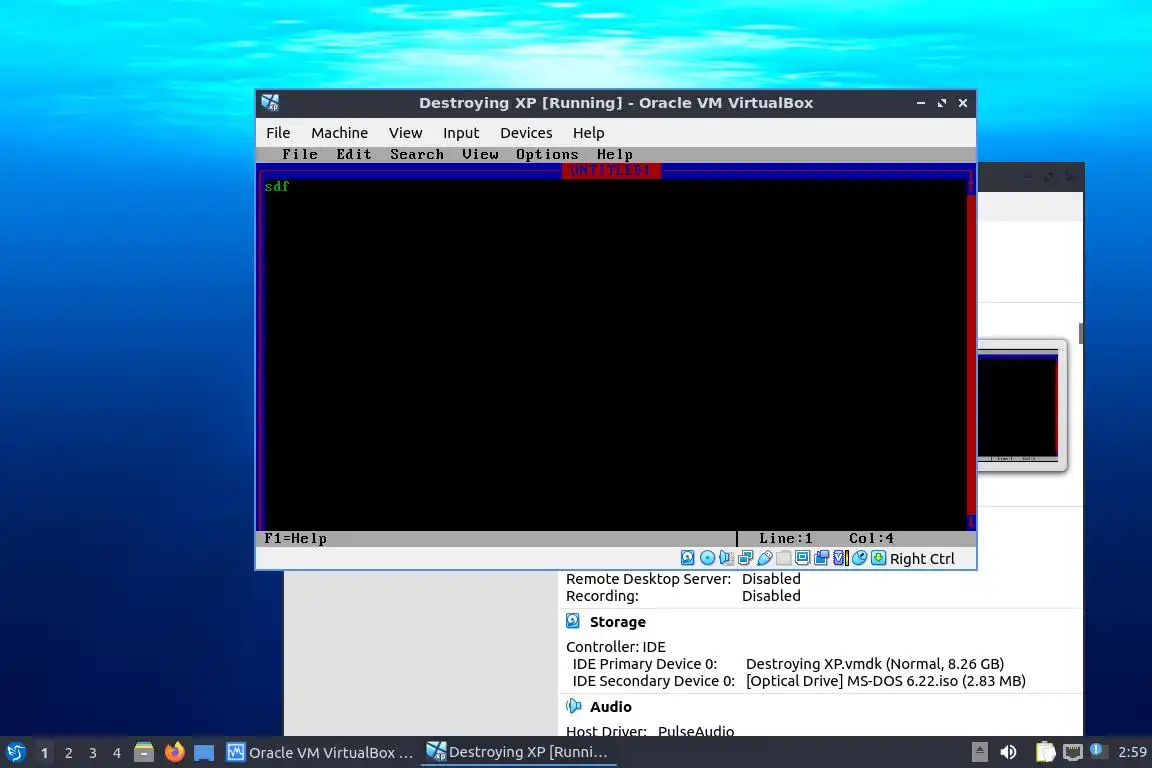Click the red vertical scrollbar of the editor
This screenshot has height=768, width=1152.
pos(971,353)
